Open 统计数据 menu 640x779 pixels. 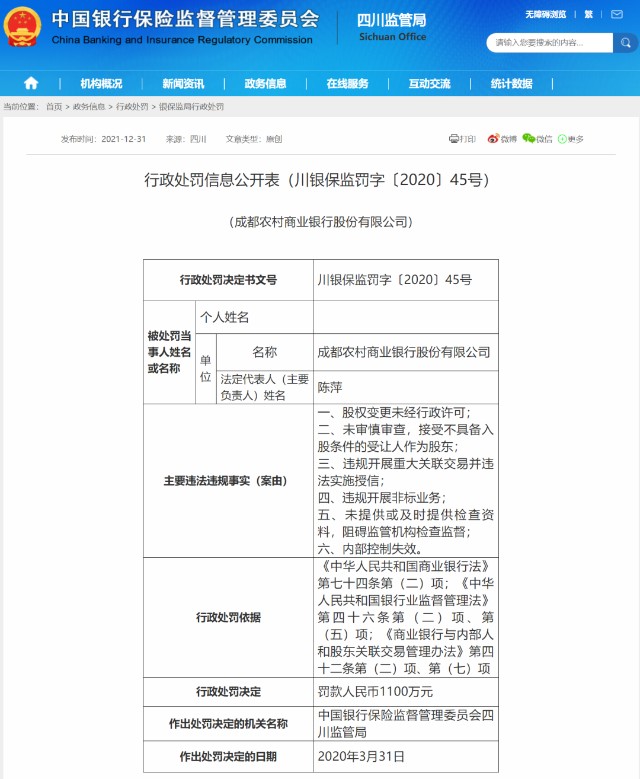click(x=511, y=83)
